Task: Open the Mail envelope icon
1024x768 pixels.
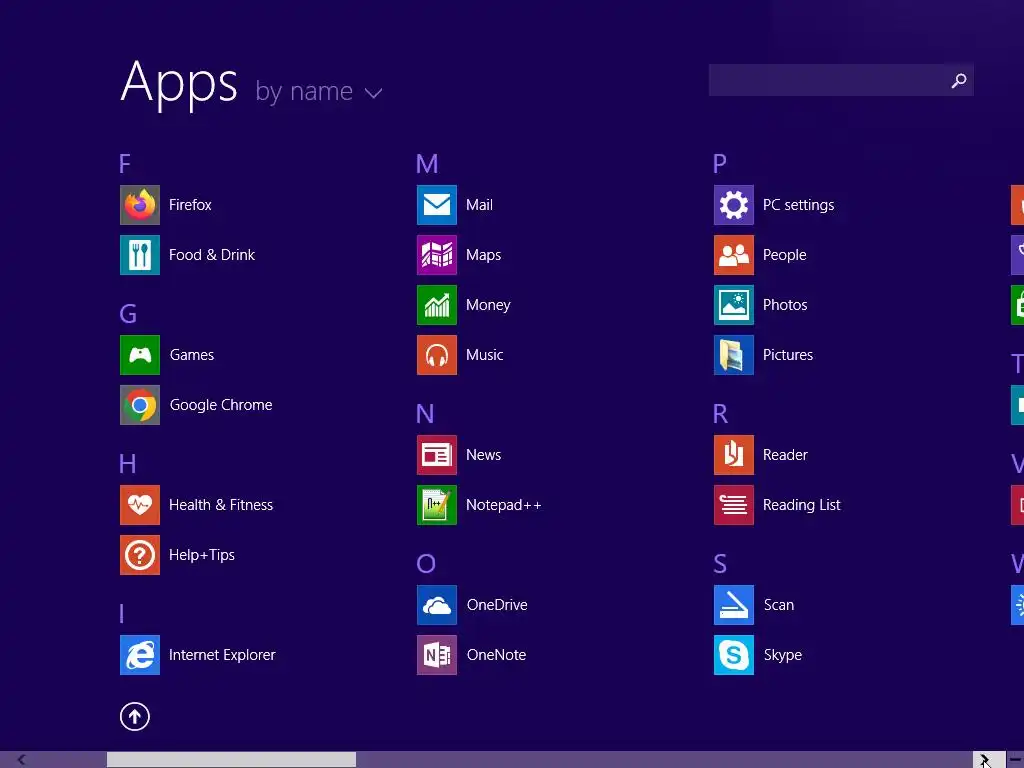Action: pos(437,205)
